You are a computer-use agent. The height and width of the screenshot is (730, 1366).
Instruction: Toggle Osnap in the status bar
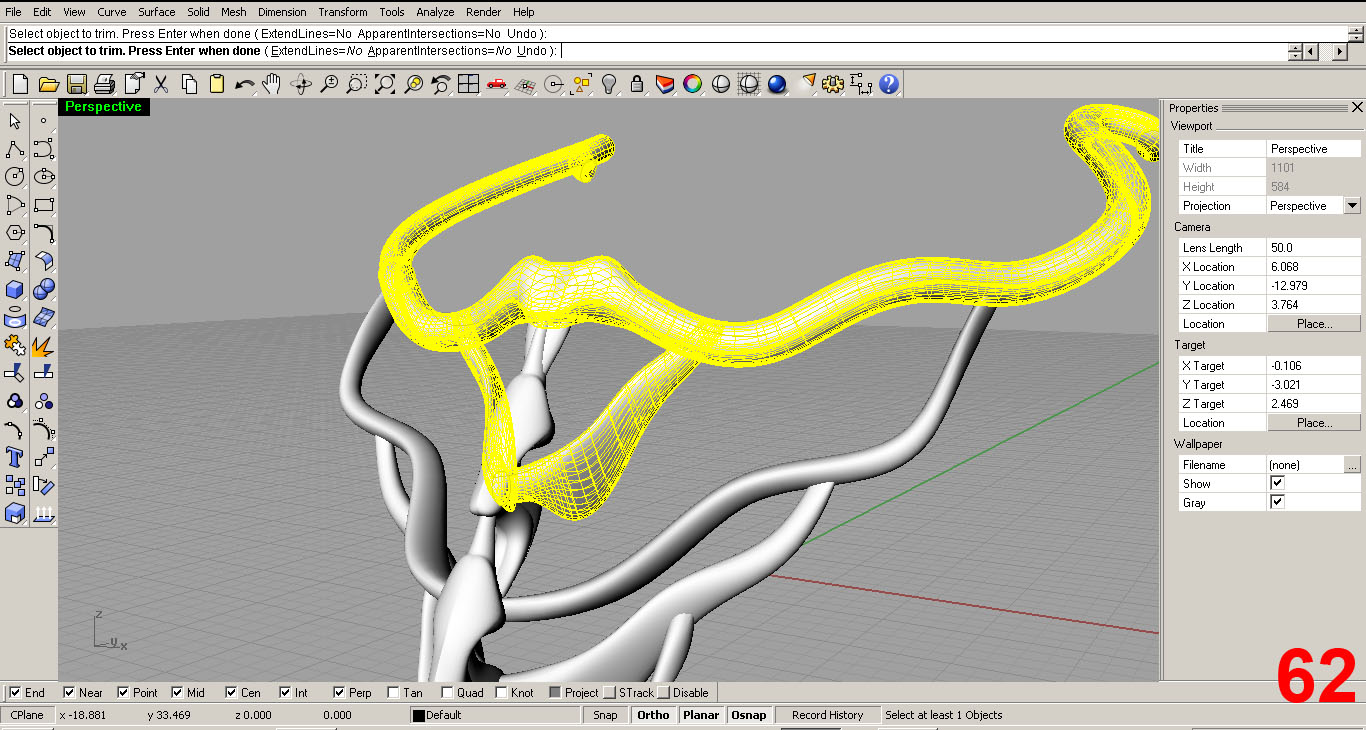coord(748,715)
